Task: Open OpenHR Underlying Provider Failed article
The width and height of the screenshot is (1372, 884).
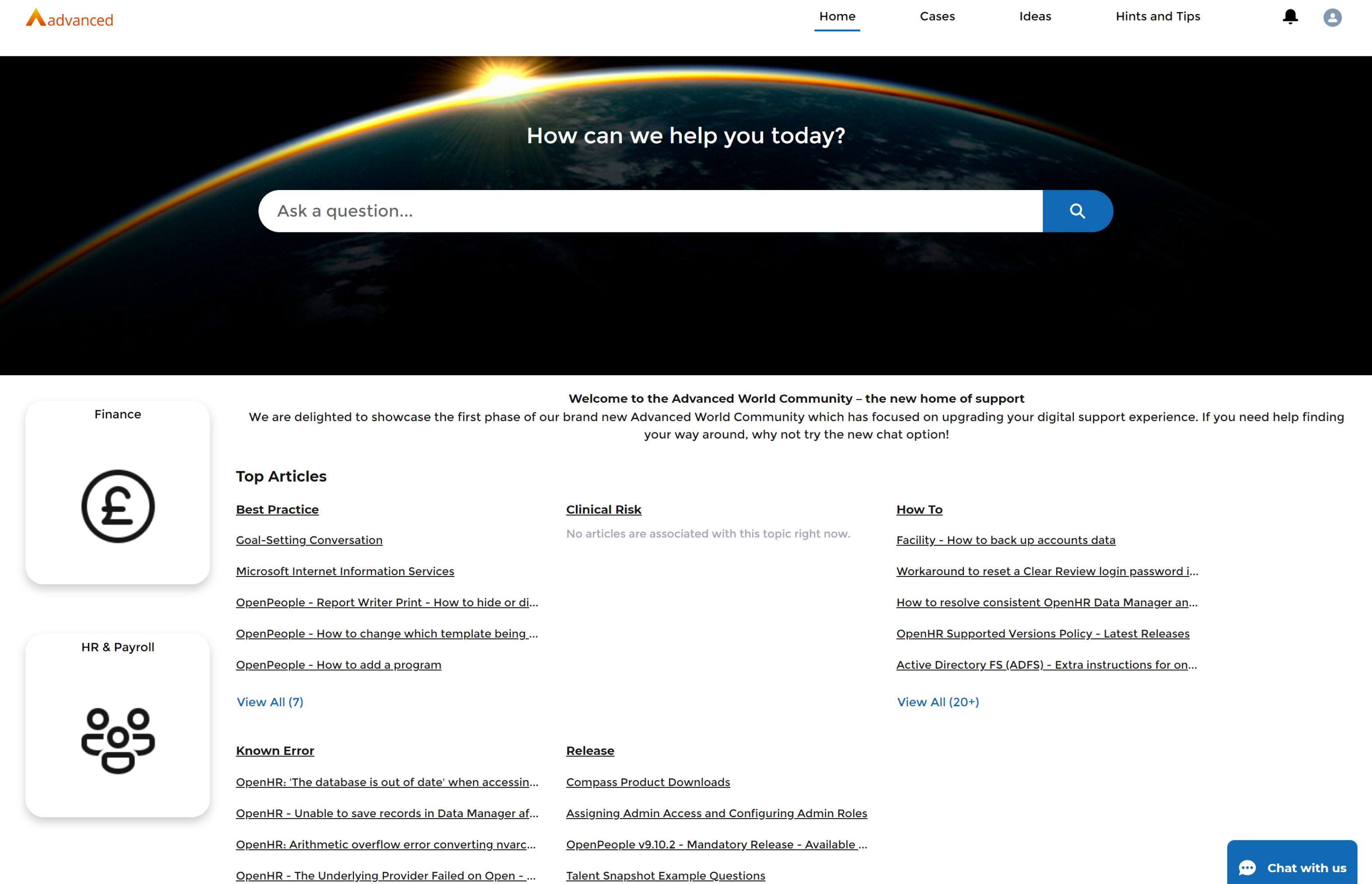Action: pyautogui.click(x=386, y=875)
